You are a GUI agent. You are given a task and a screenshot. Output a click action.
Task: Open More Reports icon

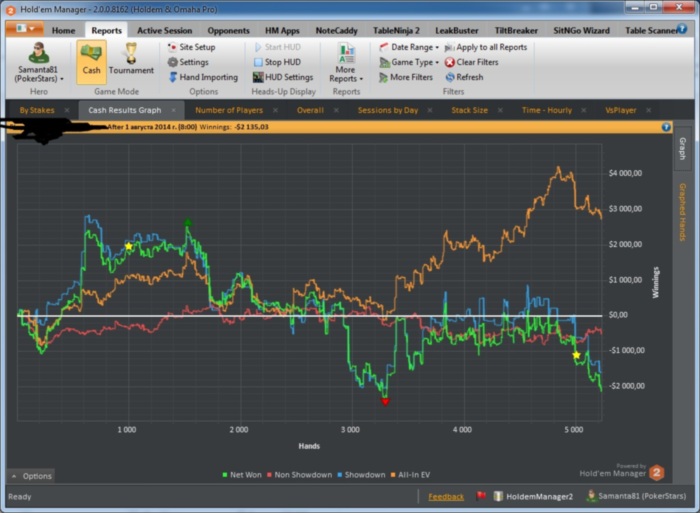[346, 53]
